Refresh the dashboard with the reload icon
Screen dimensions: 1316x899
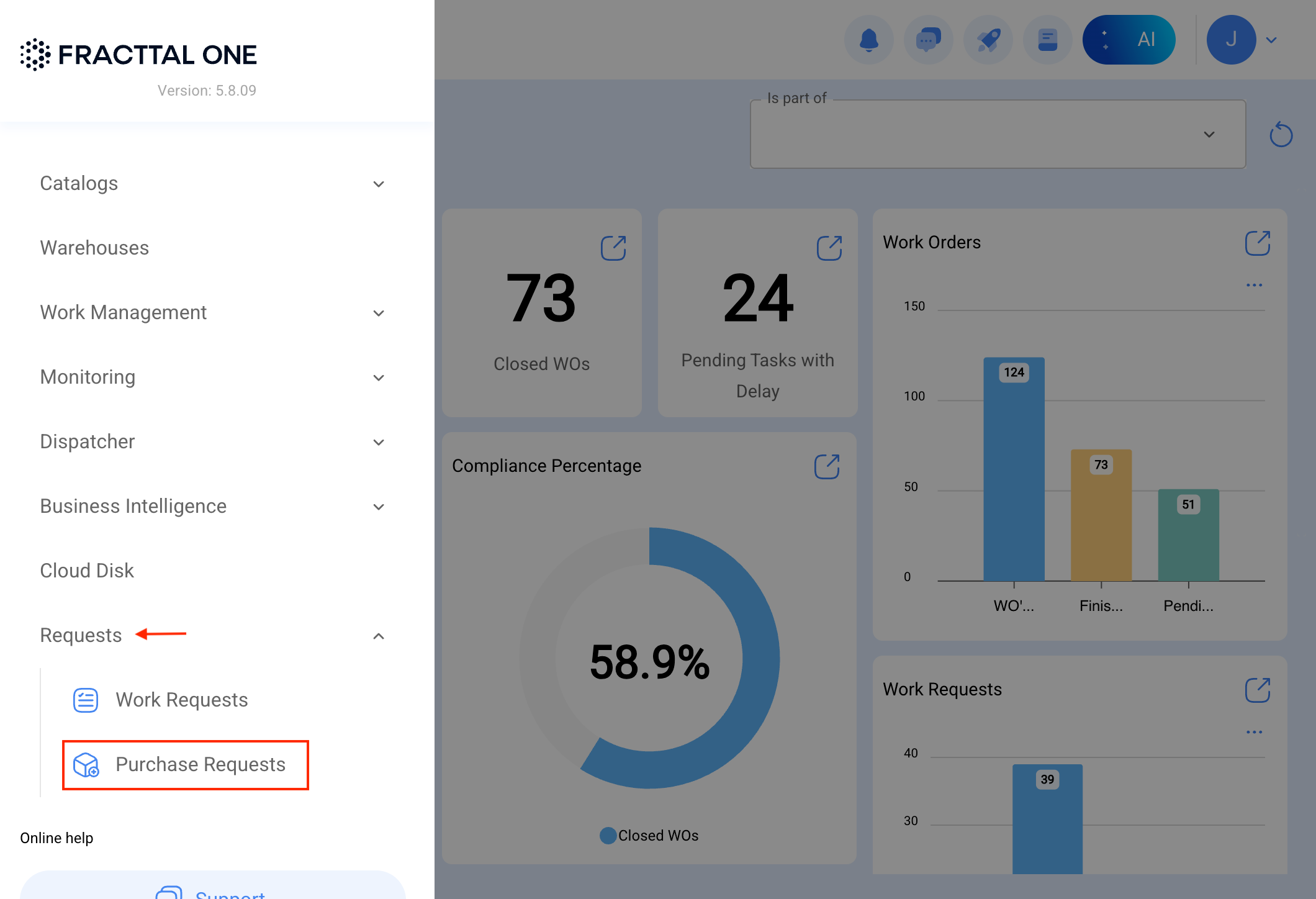[x=1281, y=135]
